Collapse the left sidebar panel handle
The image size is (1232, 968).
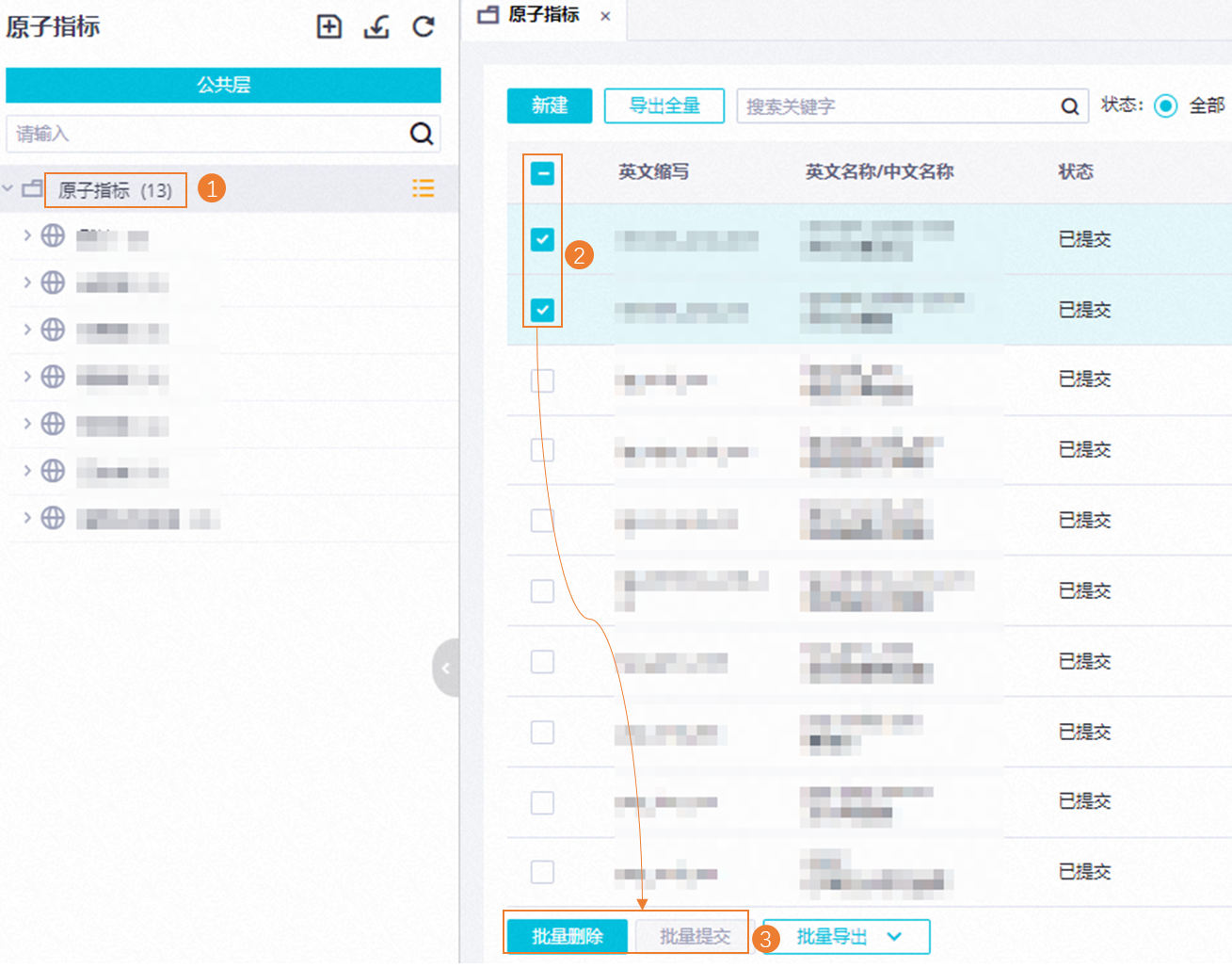point(446,668)
